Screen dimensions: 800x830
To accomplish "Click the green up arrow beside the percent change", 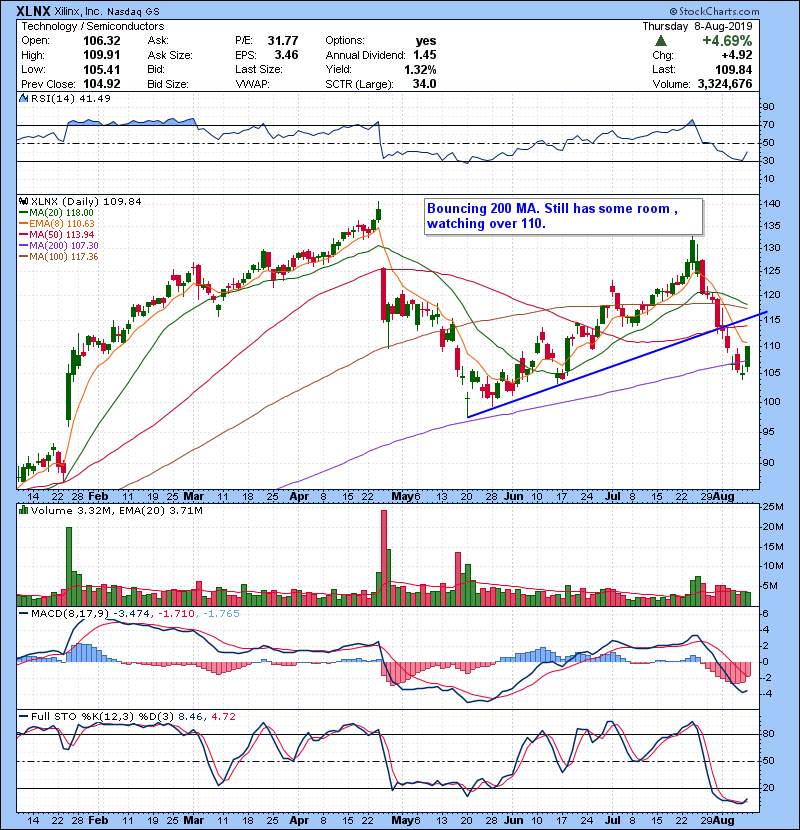I will 661,41.
